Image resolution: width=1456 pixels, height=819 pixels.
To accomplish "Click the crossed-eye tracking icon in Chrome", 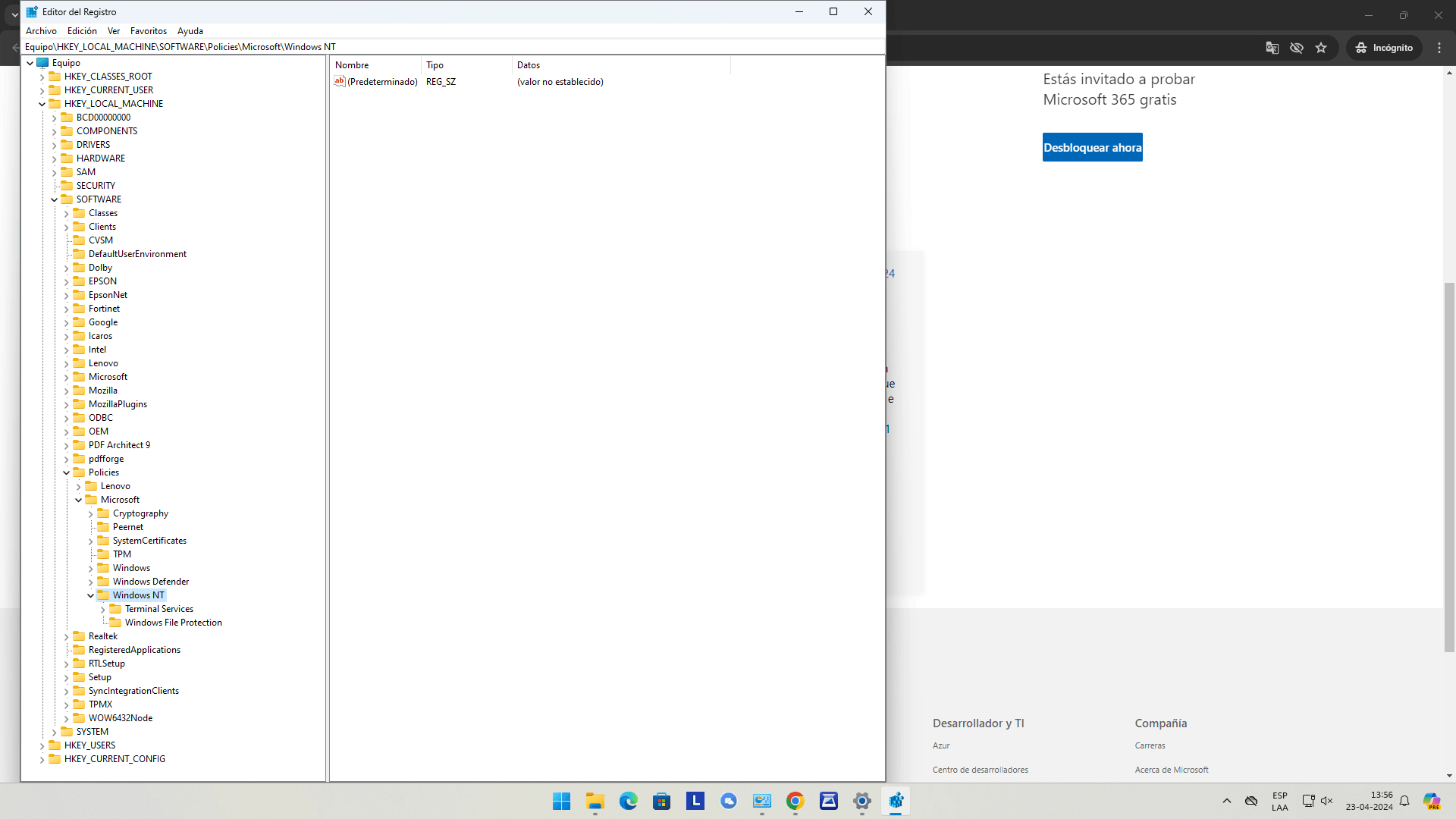I will click(1297, 48).
